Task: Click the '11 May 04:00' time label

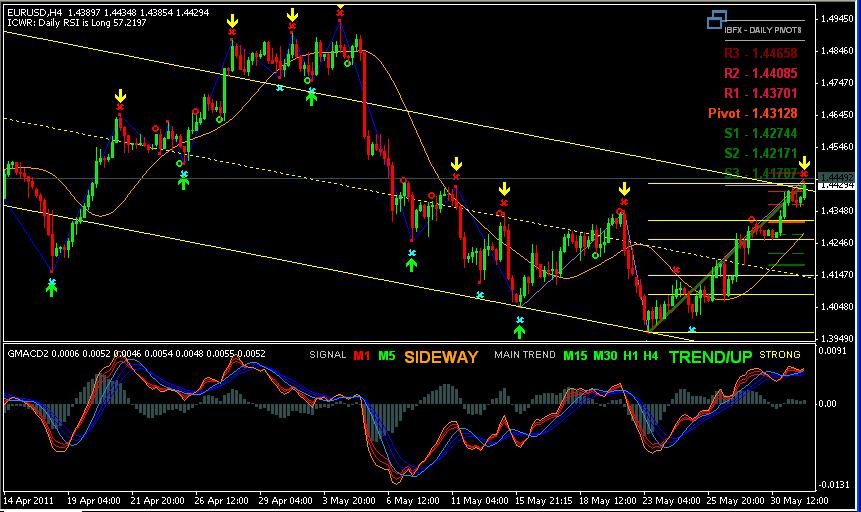Action: [x=479, y=500]
